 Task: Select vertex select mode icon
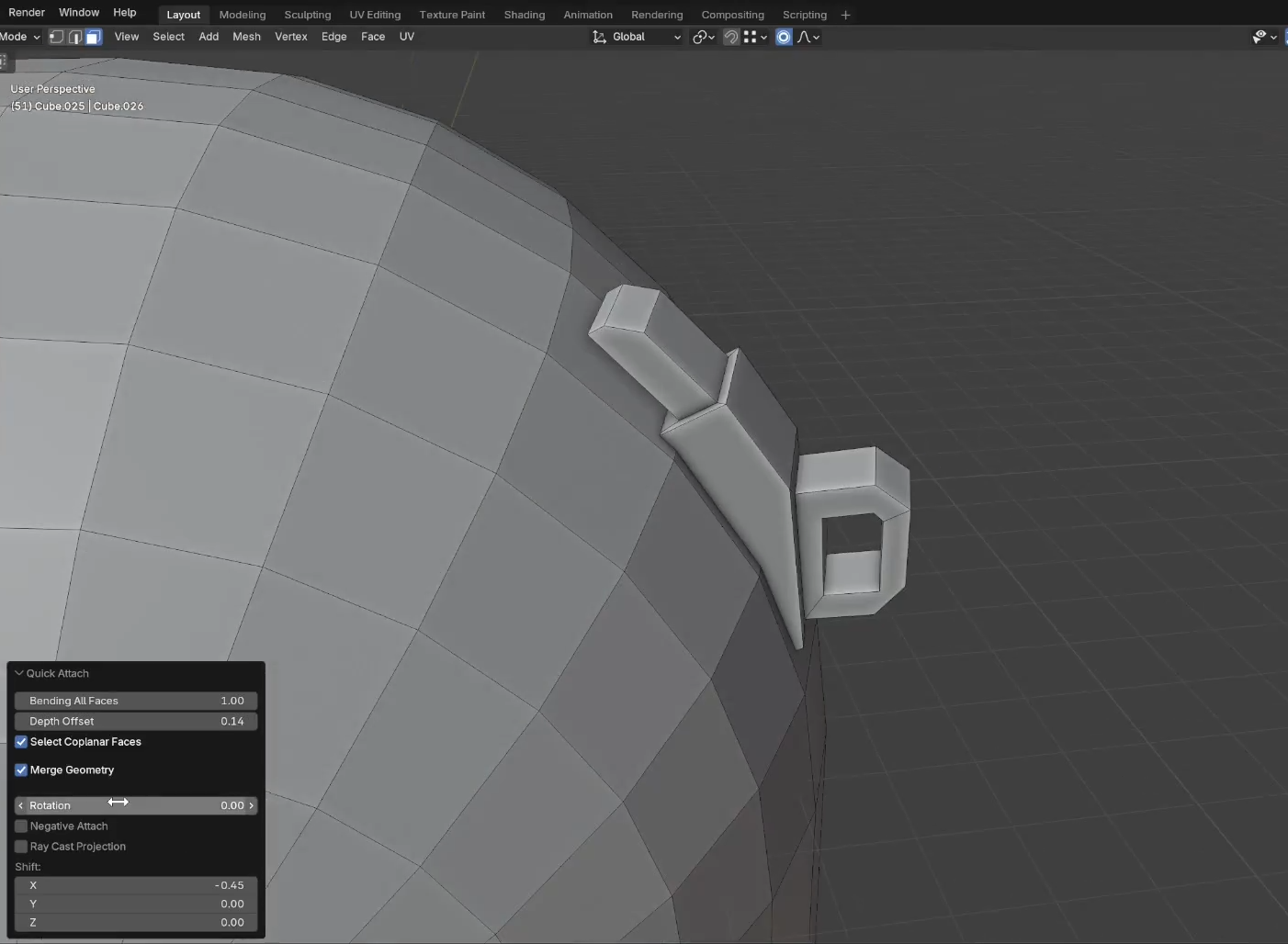[x=56, y=37]
